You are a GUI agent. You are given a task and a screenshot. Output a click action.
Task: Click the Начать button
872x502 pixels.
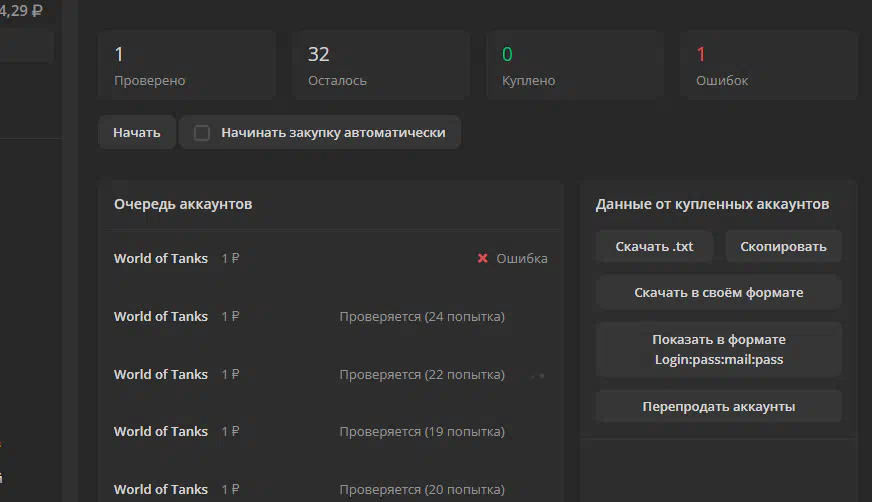pyautogui.click(x=137, y=132)
